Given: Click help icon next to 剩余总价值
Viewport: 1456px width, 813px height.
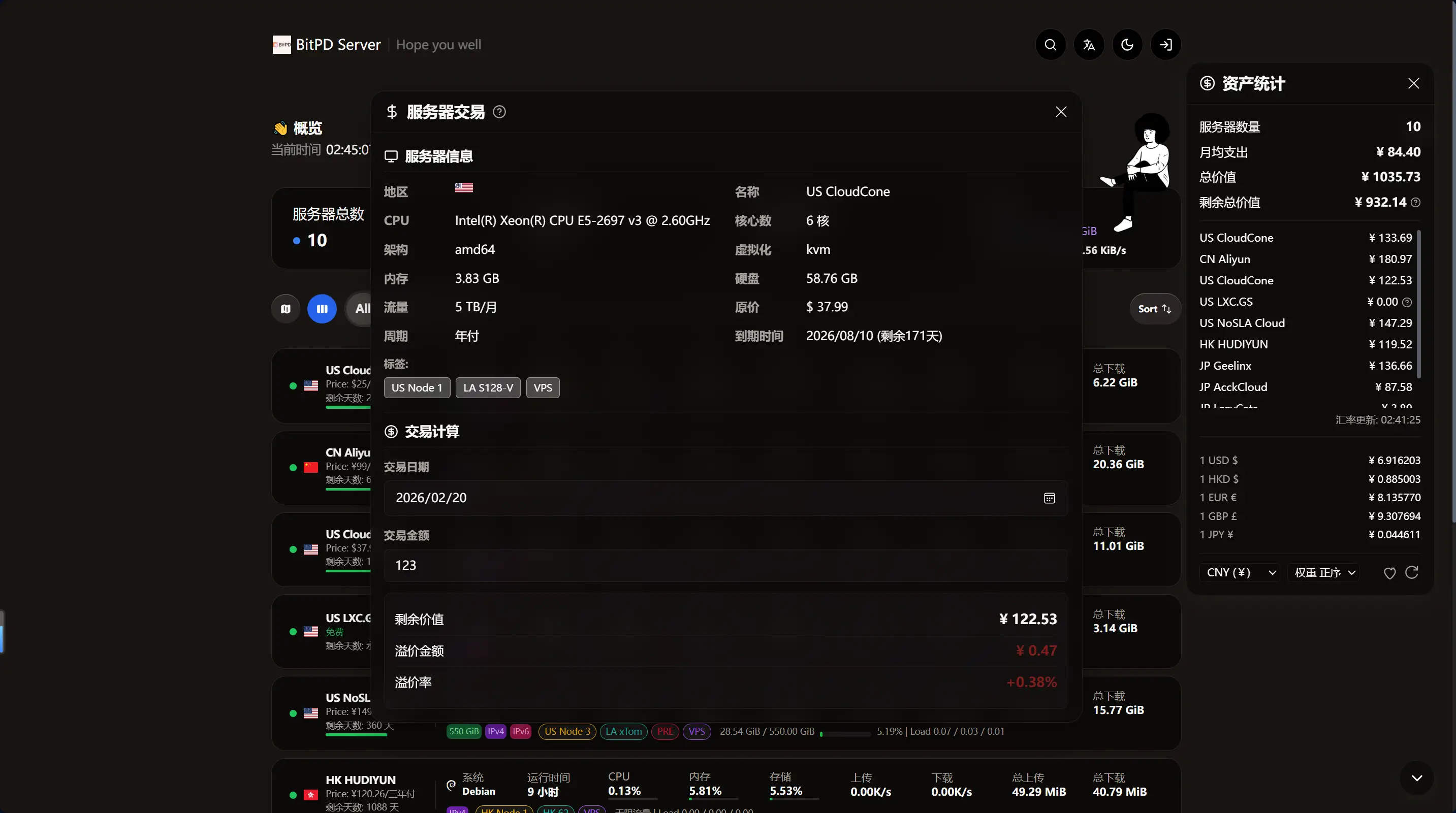Looking at the screenshot, I should [1415, 202].
